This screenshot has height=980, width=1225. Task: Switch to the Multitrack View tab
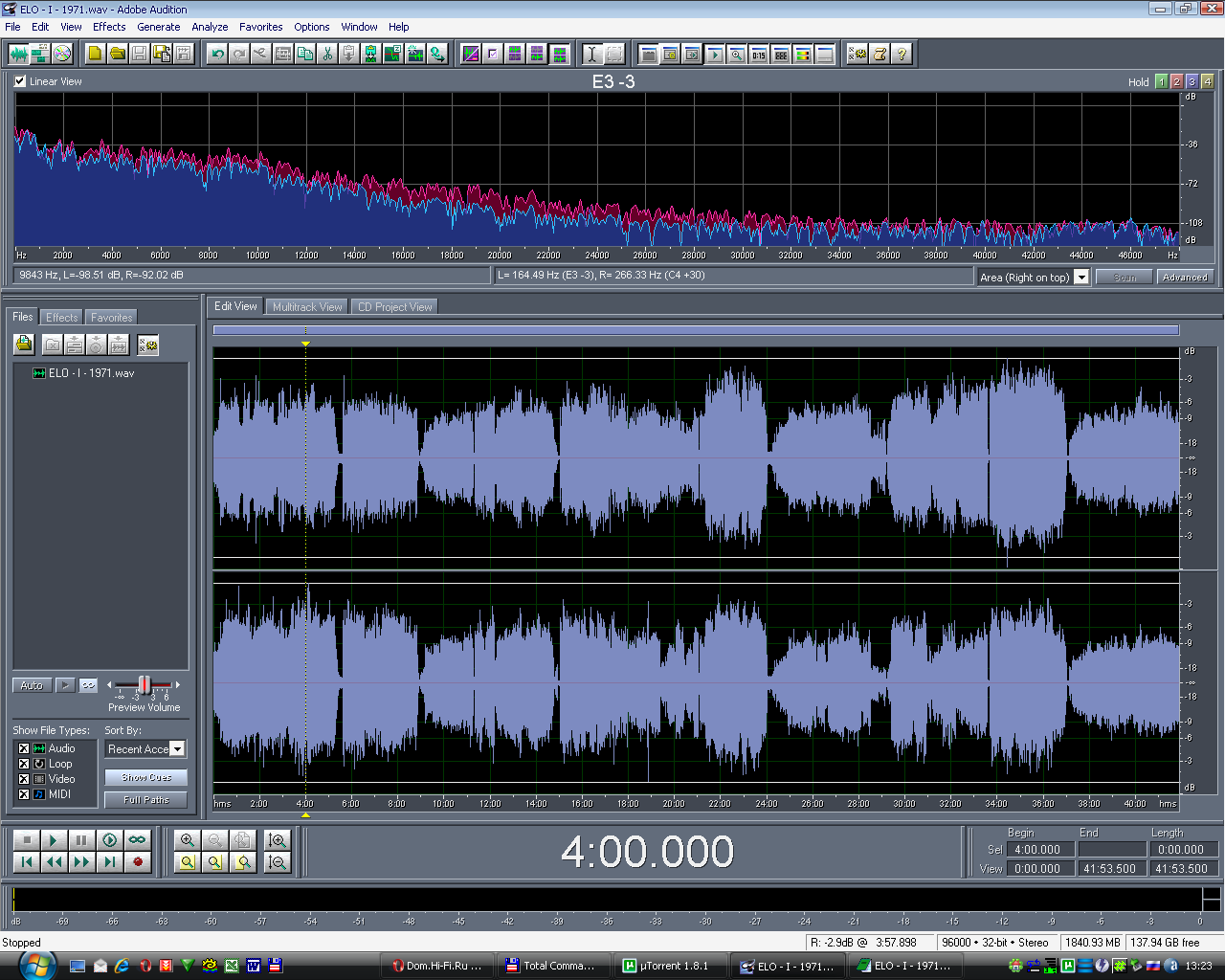tap(306, 307)
